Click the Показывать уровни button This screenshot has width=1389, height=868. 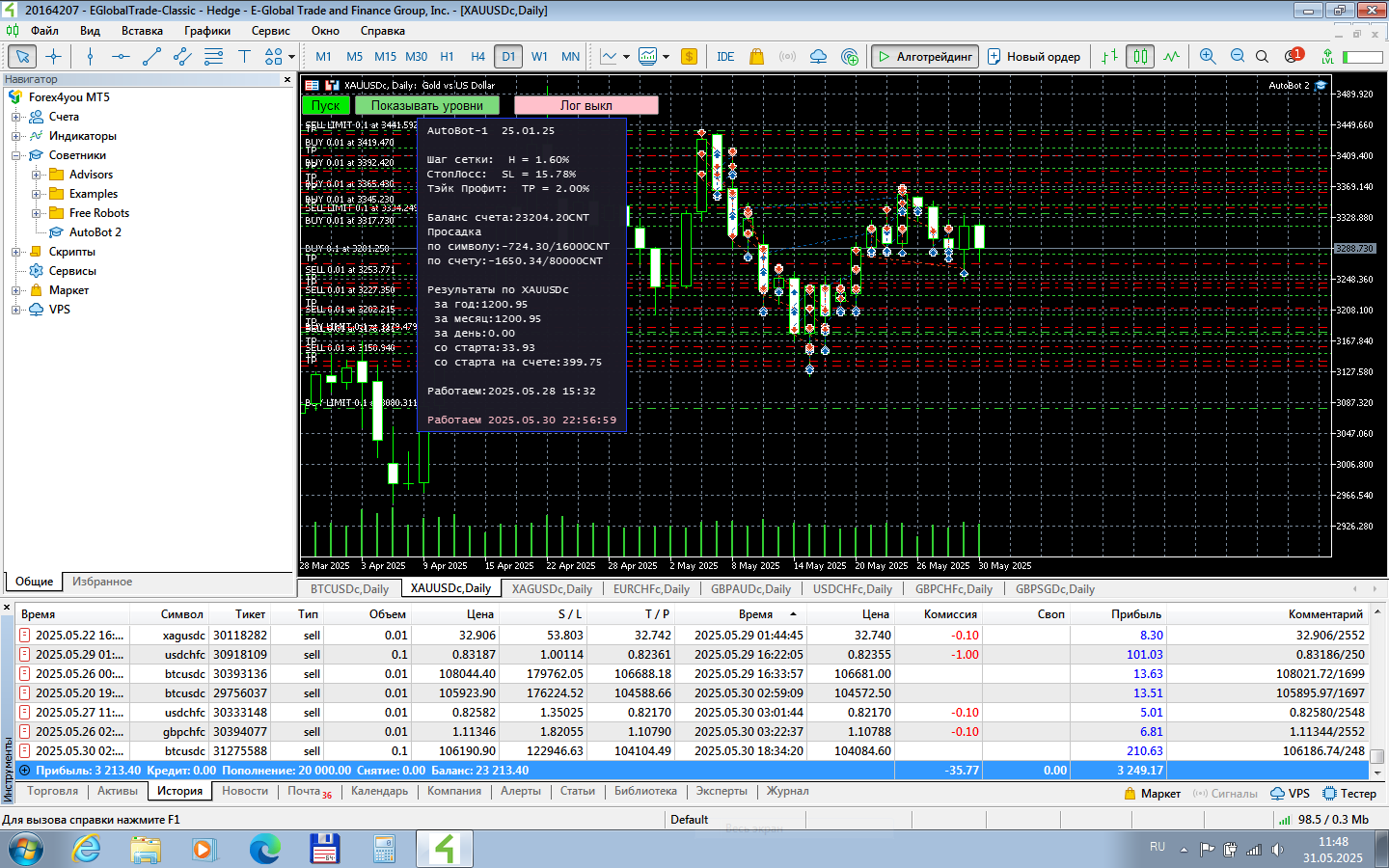click(427, 105)
